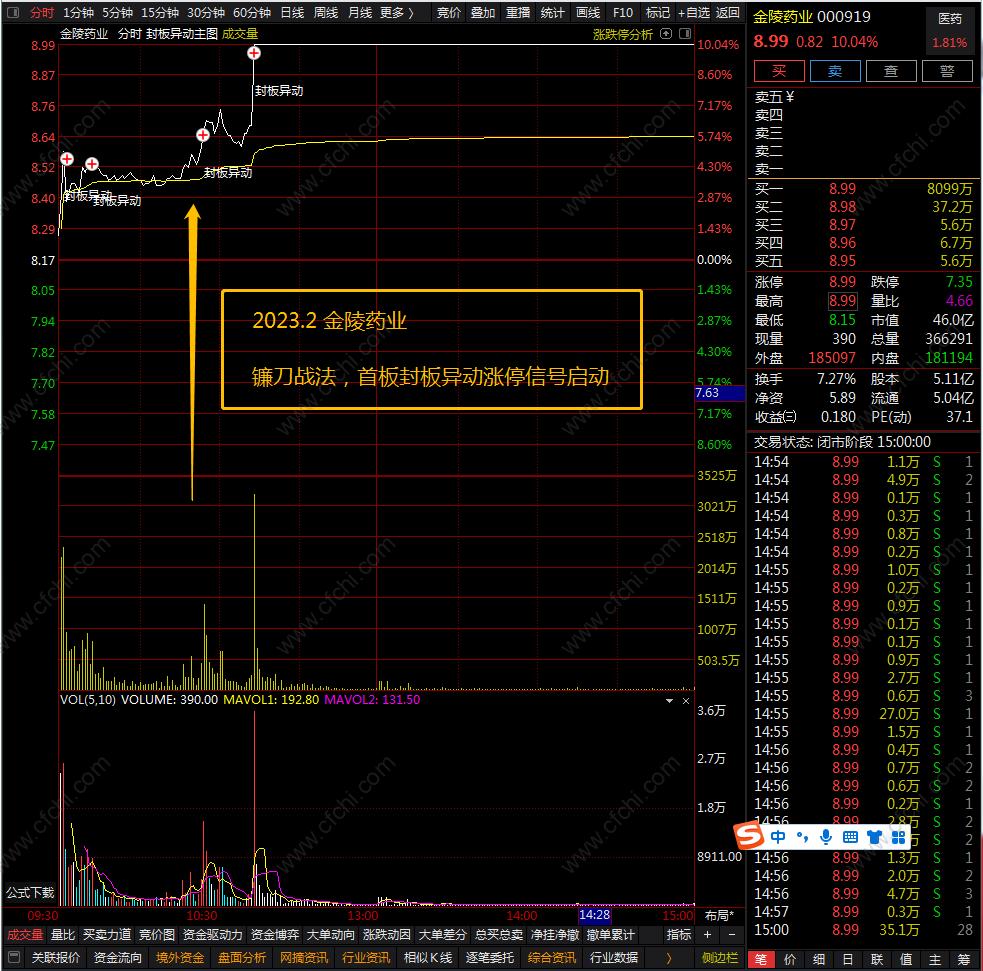Switch to the 15分钟 chart
The width and height of the screenshot is (983, 971).
click(160, 13)
